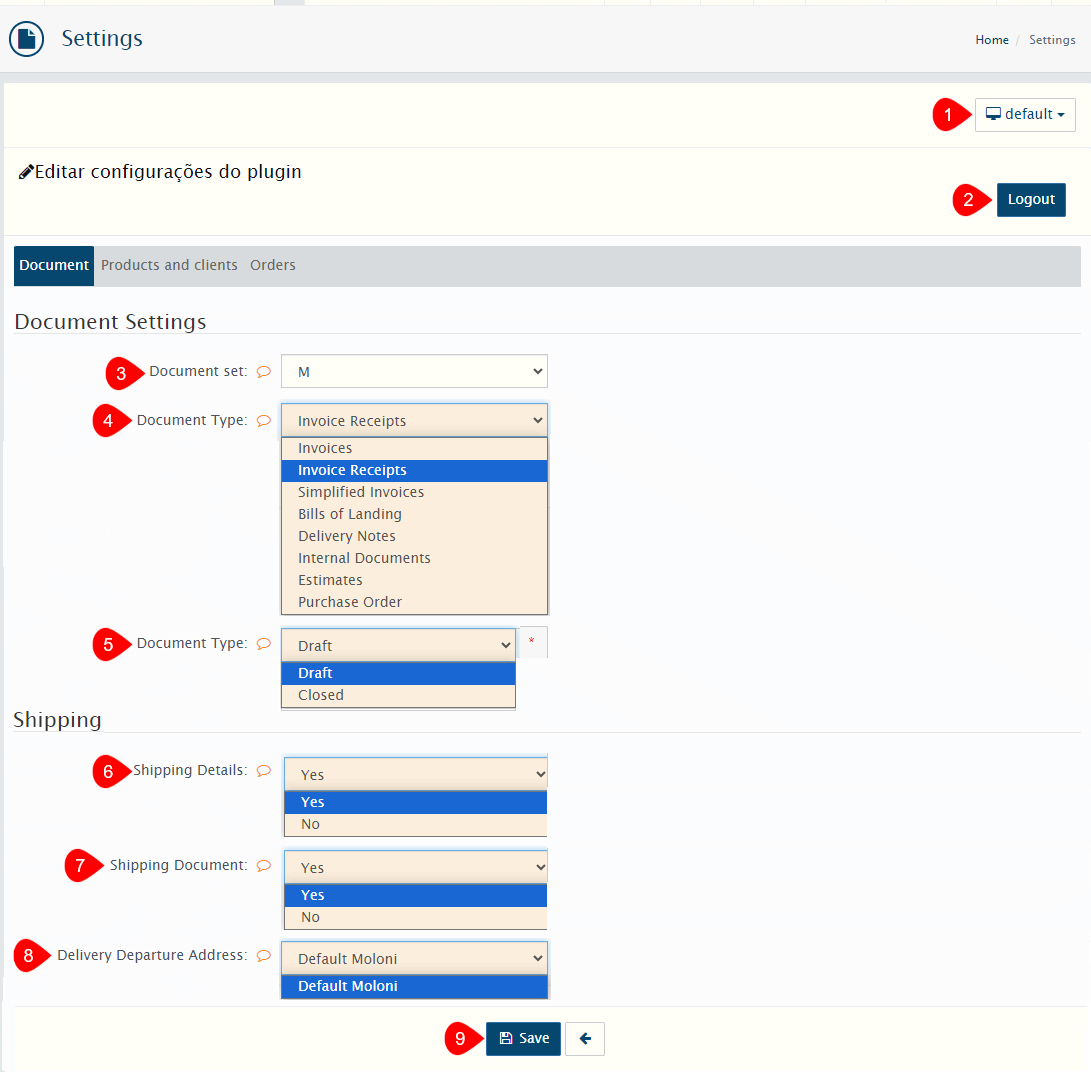Save the plugin settings
Image resolution: width=1091 pixels, height=1072 pixels.
[x=524, y=1039]
